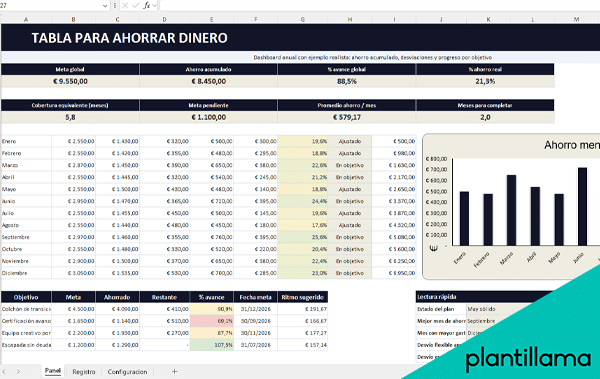Select the Colchón de transición goal row

pyautogui.click(x=26, y=309)
